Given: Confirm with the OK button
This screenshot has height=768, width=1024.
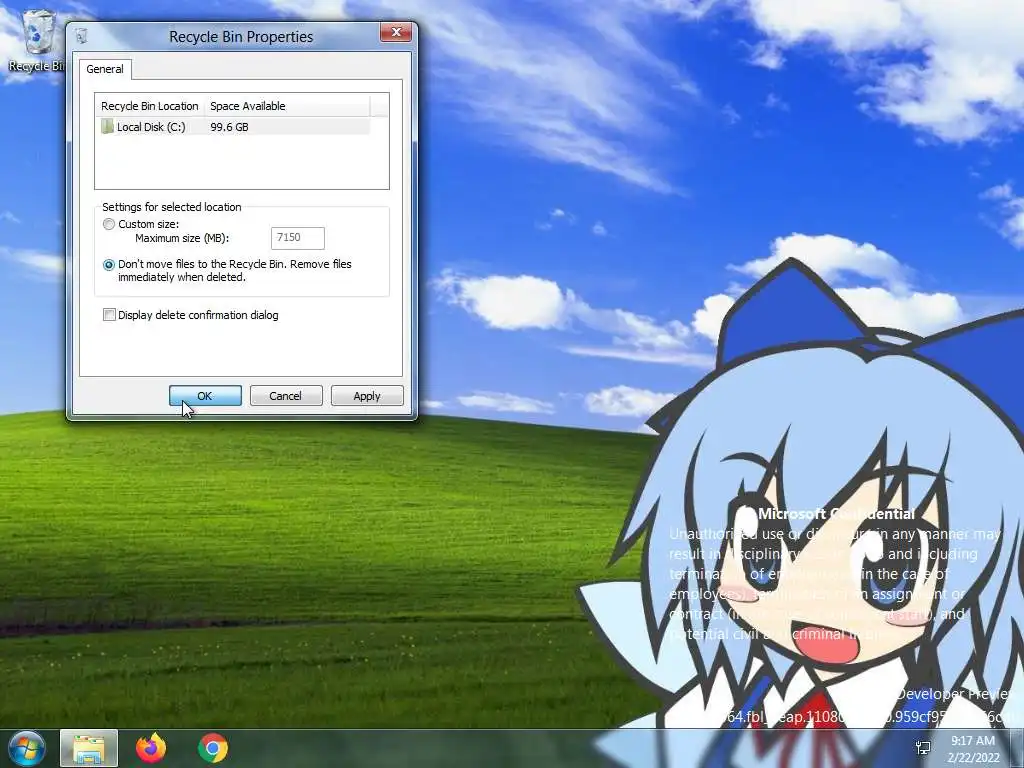Looking at the screenshot, I should 205,396.
